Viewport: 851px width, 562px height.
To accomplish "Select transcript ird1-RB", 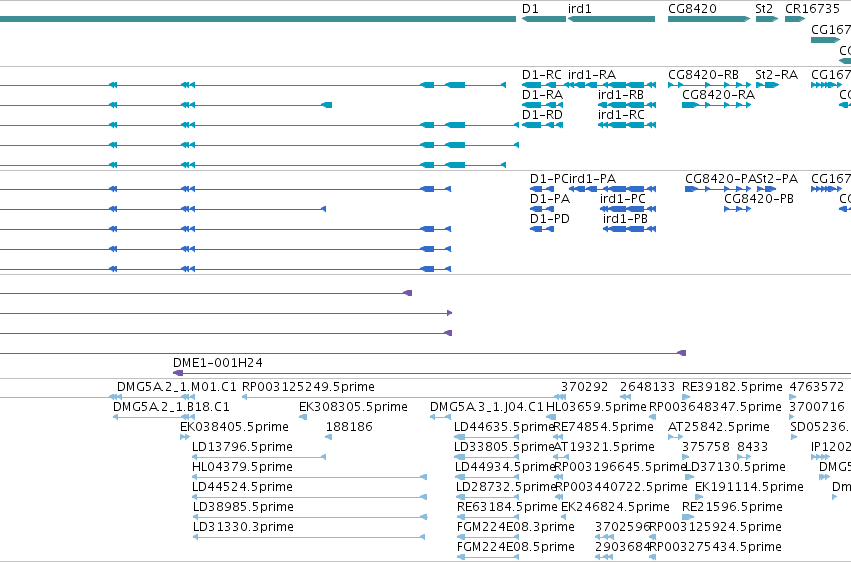I will pos(627,105).
